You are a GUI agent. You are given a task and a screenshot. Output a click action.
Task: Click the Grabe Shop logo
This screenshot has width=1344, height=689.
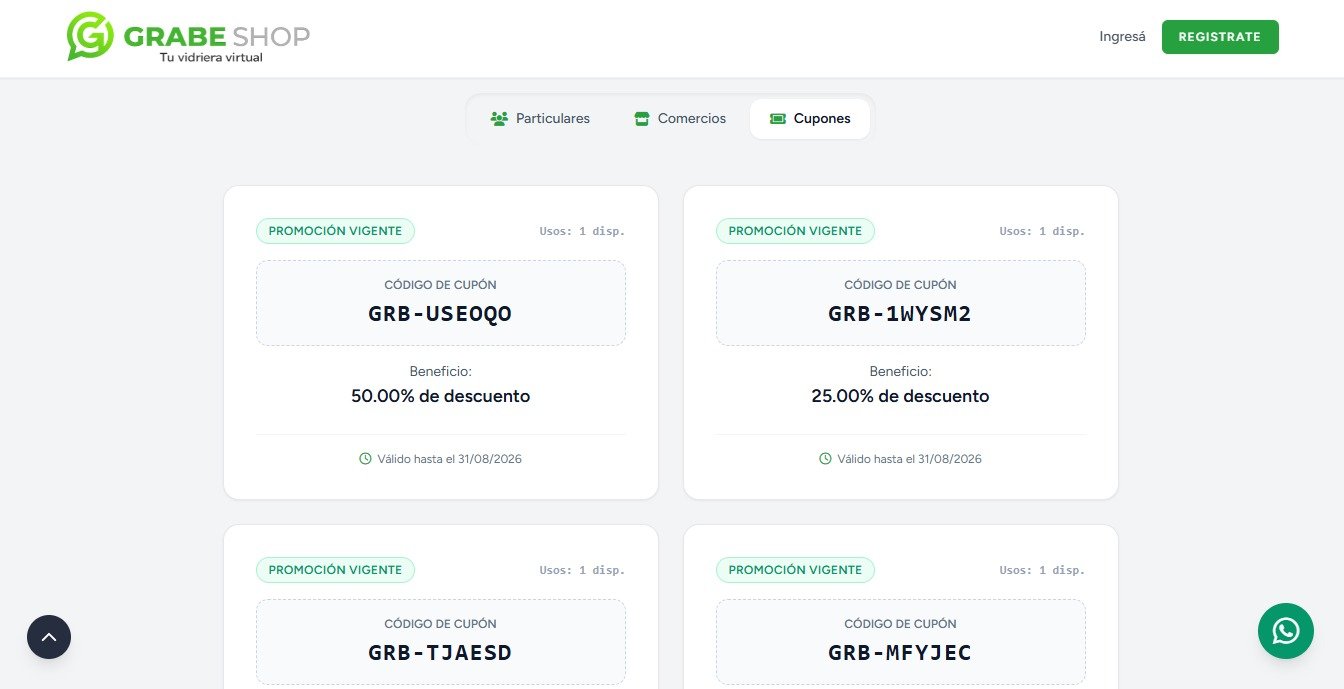[188, 37]
